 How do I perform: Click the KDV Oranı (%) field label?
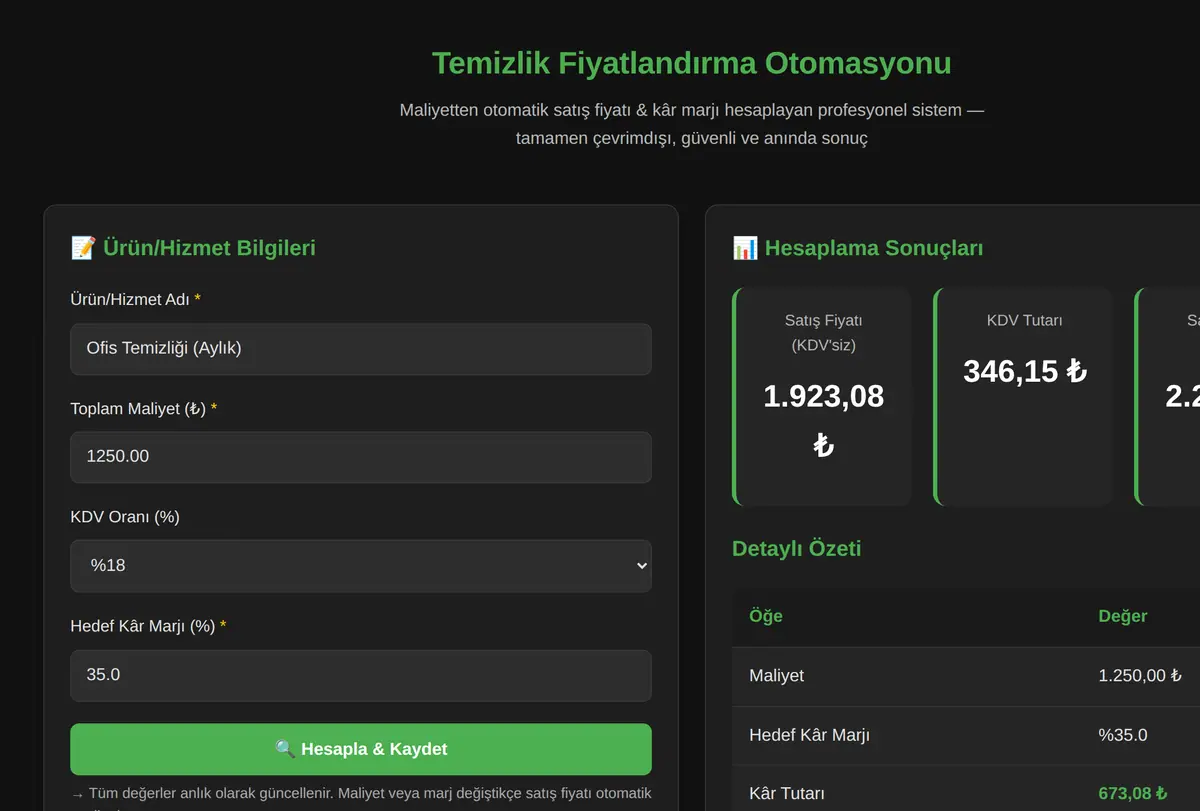125,517
